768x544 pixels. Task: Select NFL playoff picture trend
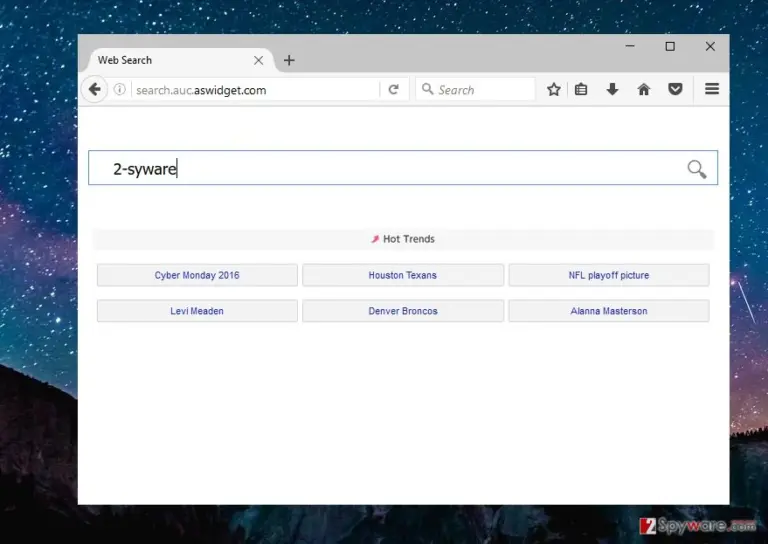(609, 275)
